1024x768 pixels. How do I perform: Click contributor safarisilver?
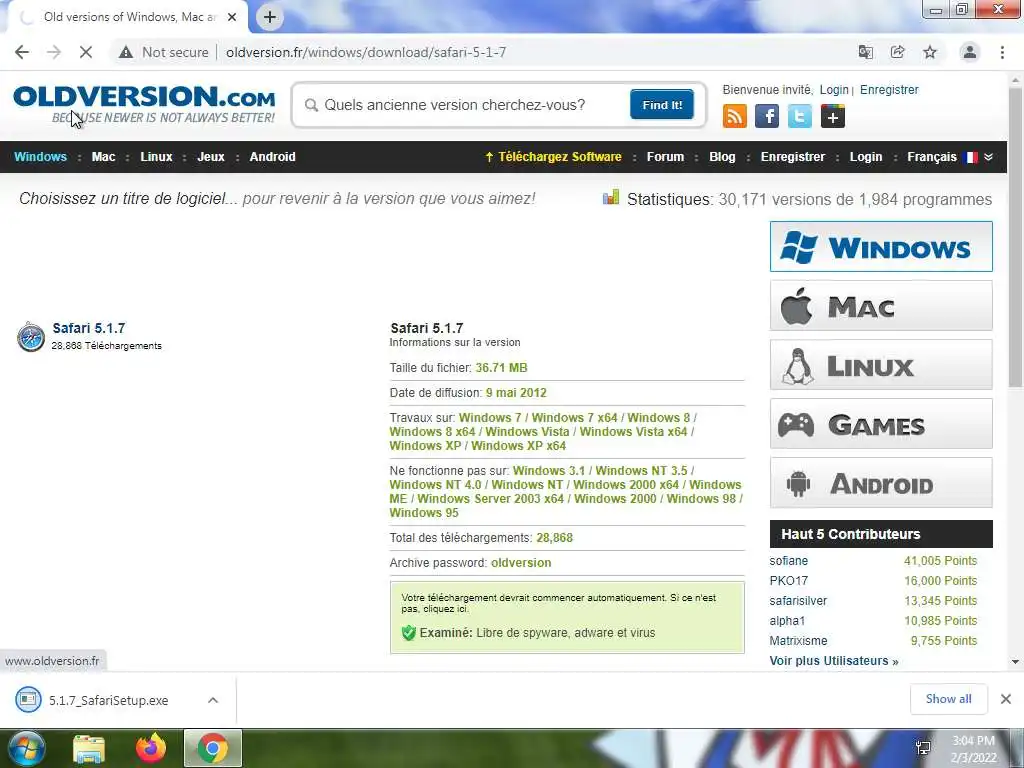[798, 601]
